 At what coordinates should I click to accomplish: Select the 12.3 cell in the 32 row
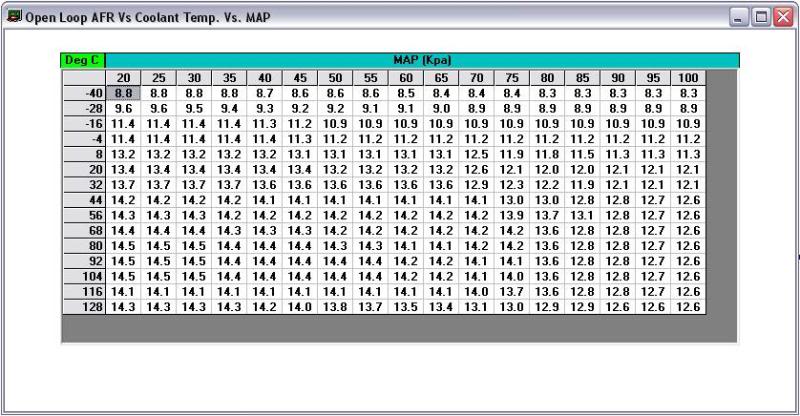[512, 185]
